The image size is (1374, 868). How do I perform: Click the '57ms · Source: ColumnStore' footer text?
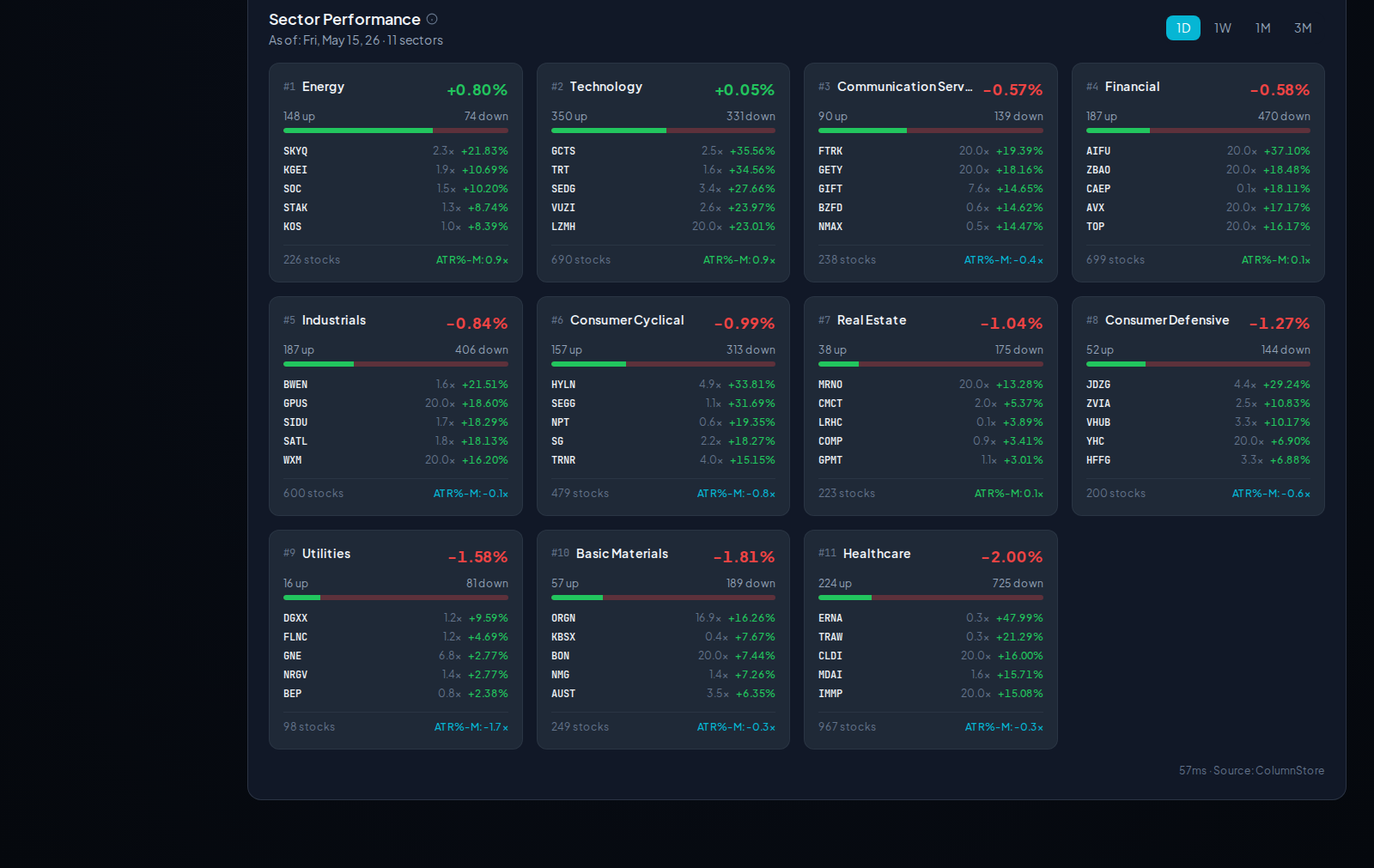1251,771
